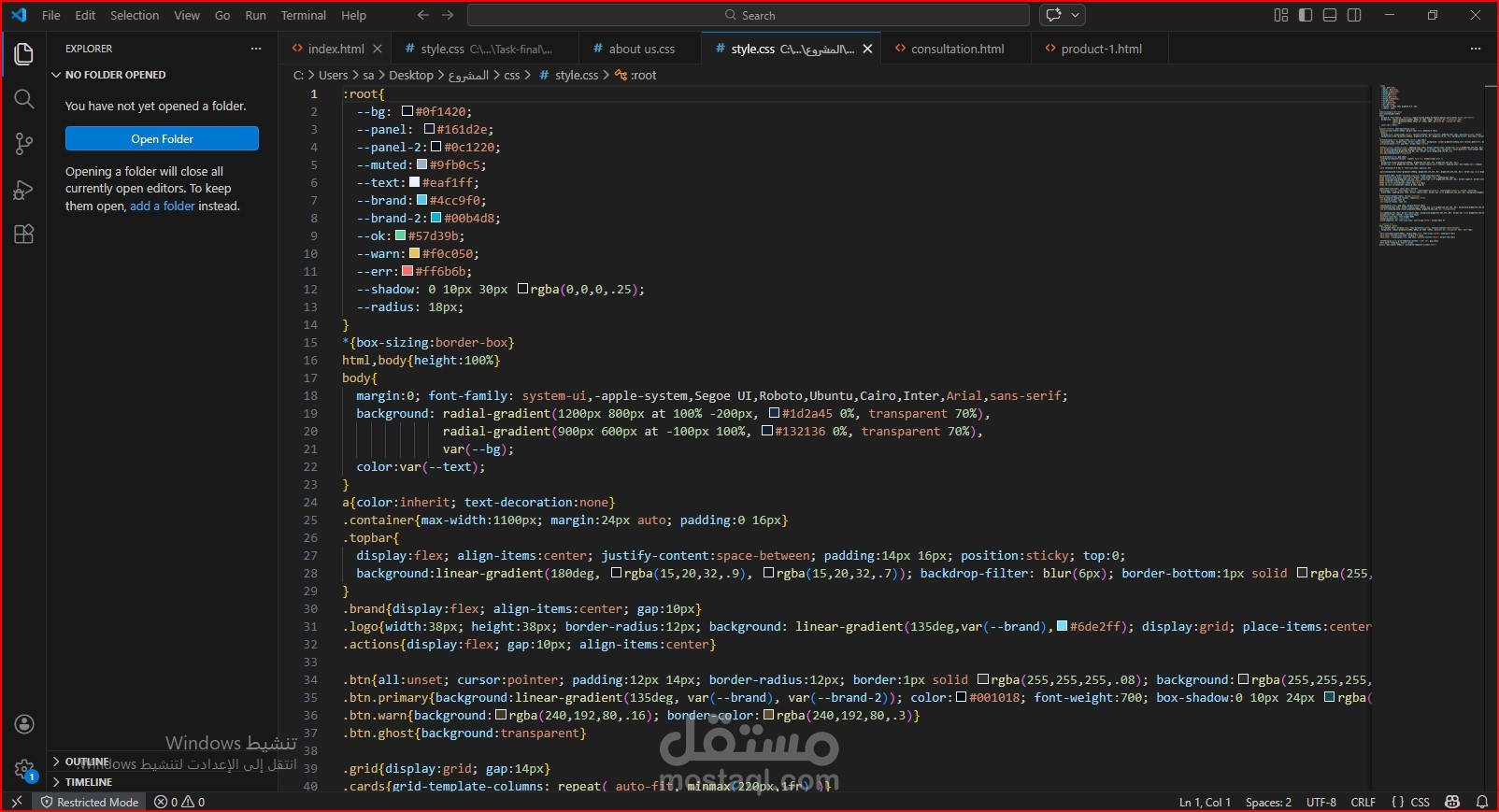Screen dimensions: 1499x812
Task: Open the Copilot chat icon
Action: [x=1054, y=15]
